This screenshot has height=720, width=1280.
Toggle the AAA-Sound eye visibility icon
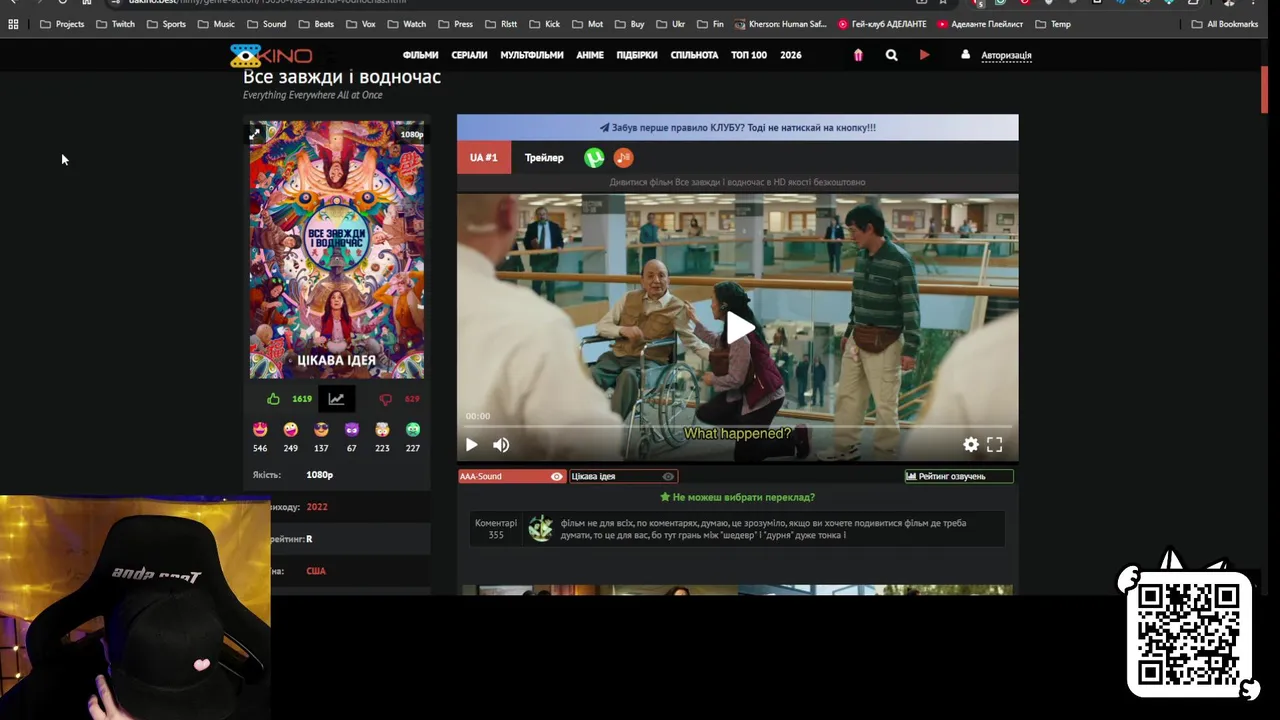tap(557, 476)
